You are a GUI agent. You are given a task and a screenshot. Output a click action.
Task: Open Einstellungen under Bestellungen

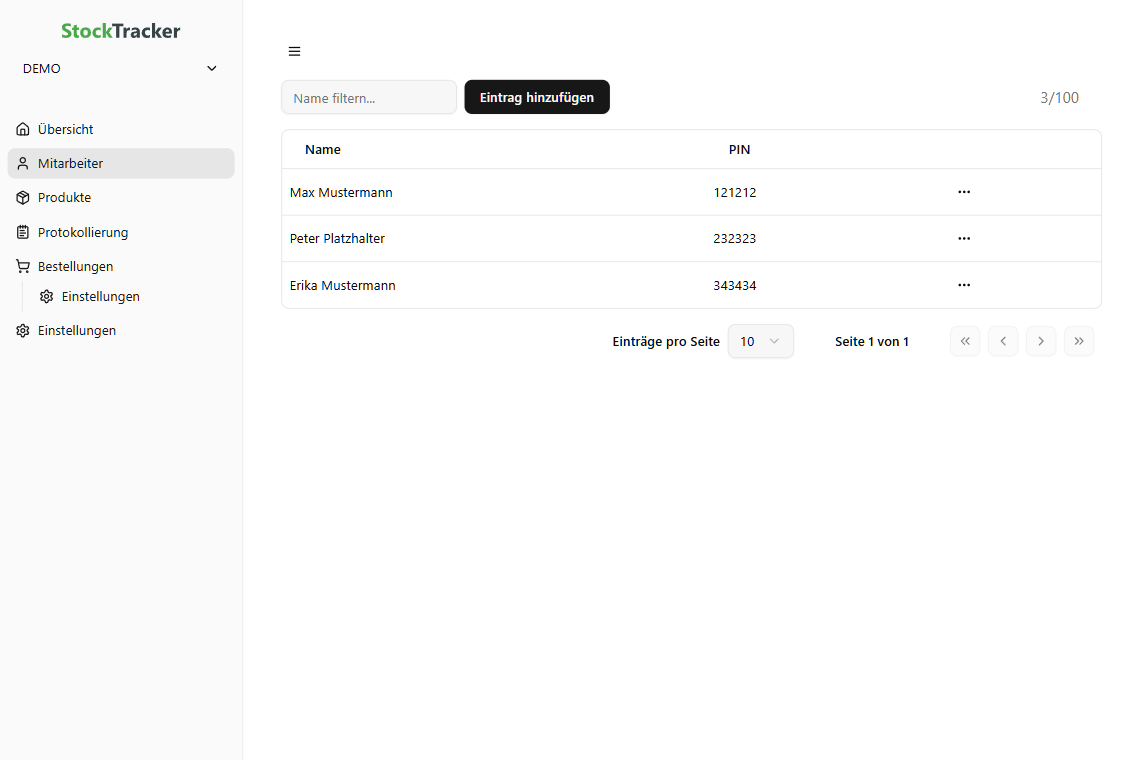[x=100, y=297]
